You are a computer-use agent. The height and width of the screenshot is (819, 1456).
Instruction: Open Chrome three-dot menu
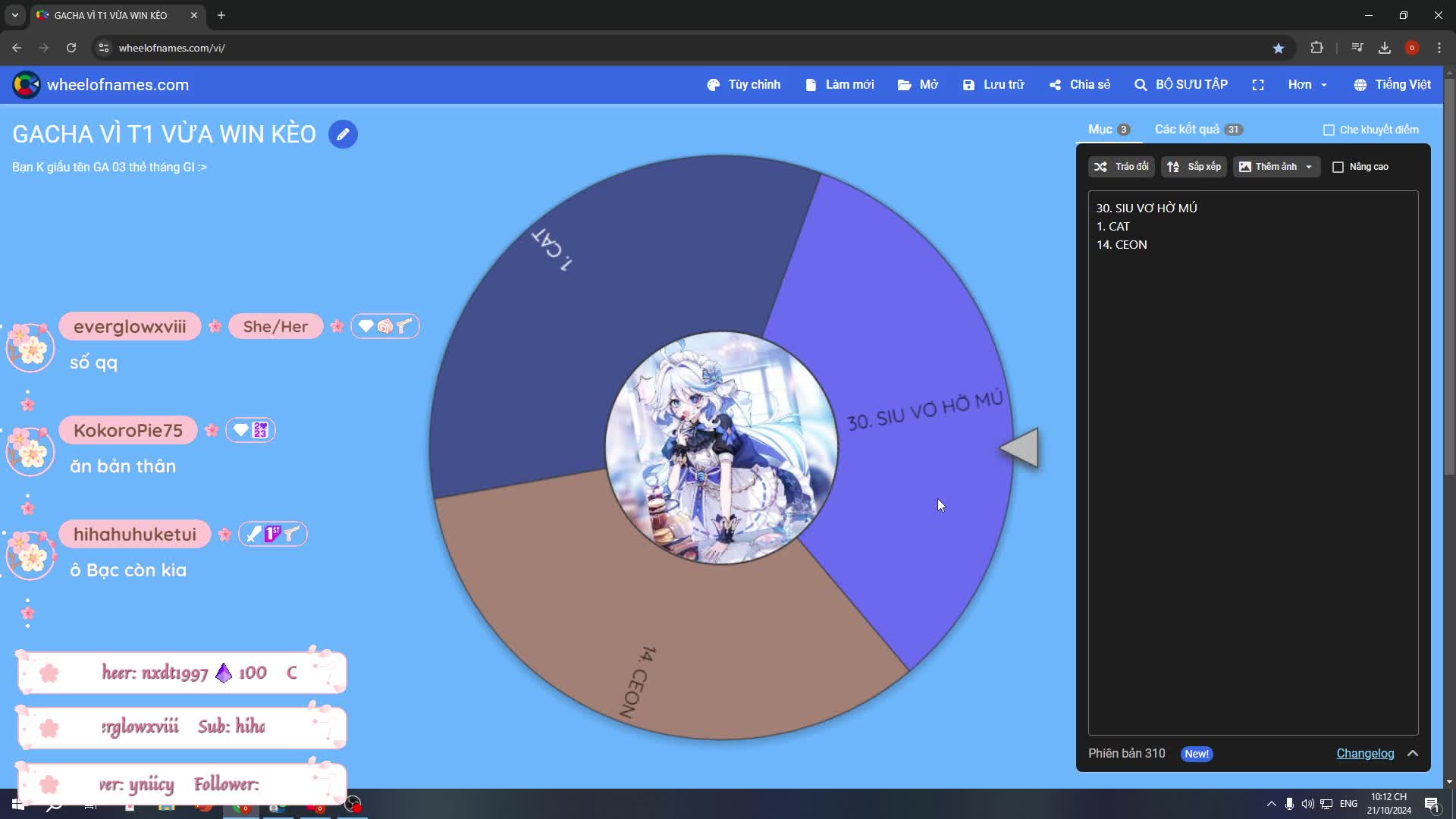[x=1439, y=48]
